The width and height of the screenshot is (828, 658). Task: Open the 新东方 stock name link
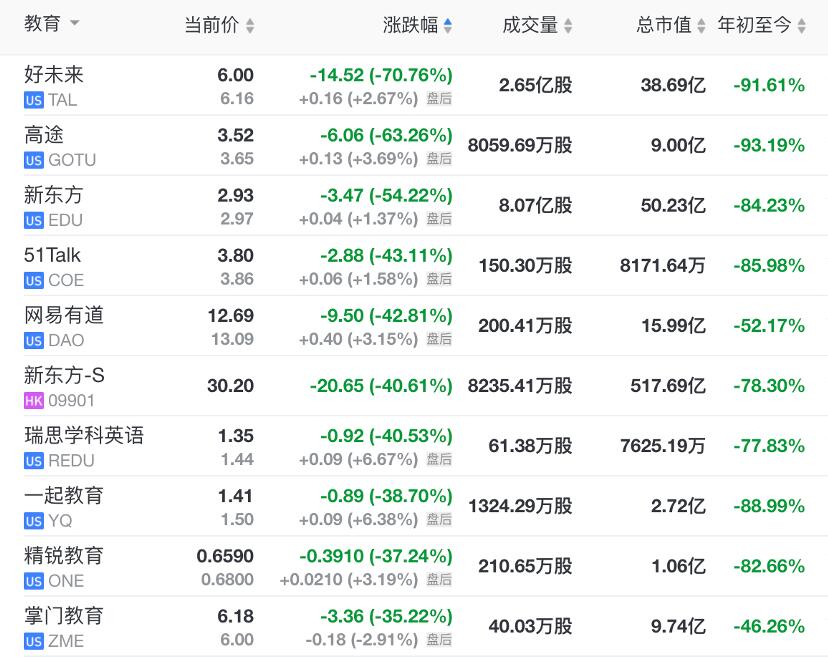[54, 195]
